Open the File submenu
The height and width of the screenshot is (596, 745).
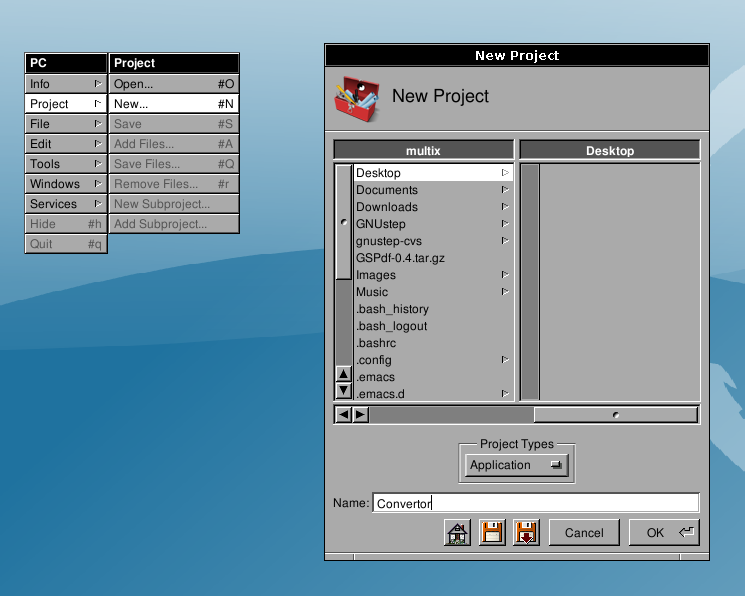66,124
